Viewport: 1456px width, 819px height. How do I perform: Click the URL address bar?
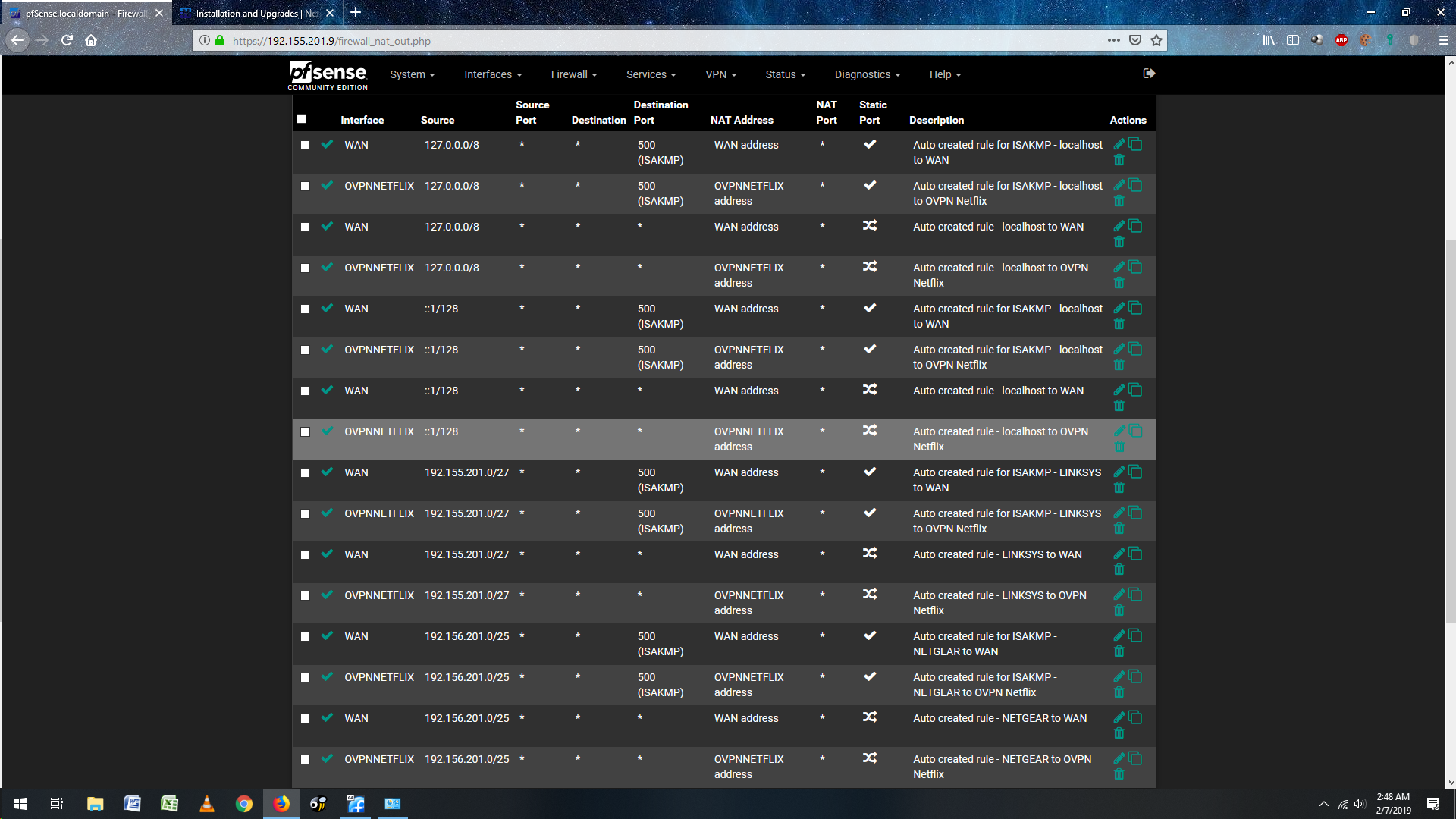652,41
